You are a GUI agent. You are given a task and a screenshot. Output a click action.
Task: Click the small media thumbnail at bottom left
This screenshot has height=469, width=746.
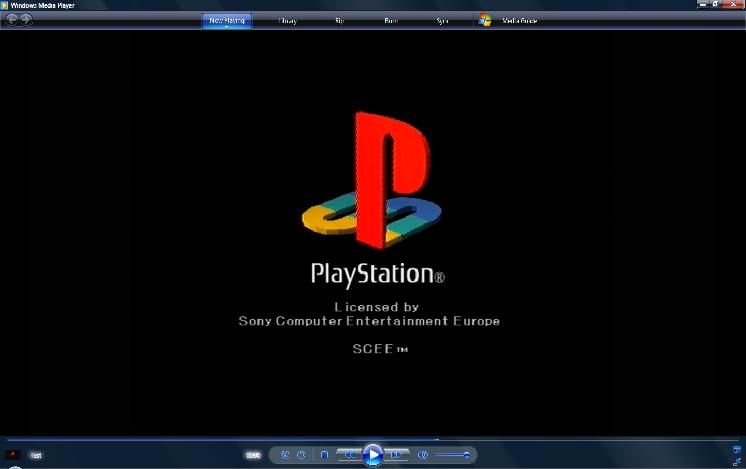(13, 454)
